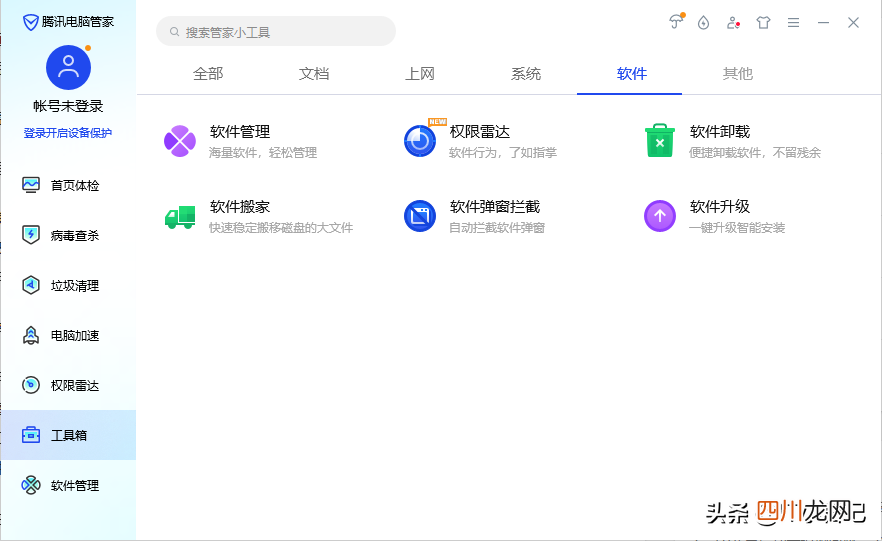Open 首页体检 monitor icon in sidebar
The image size is (882, 541).
[x=31, y=185]
